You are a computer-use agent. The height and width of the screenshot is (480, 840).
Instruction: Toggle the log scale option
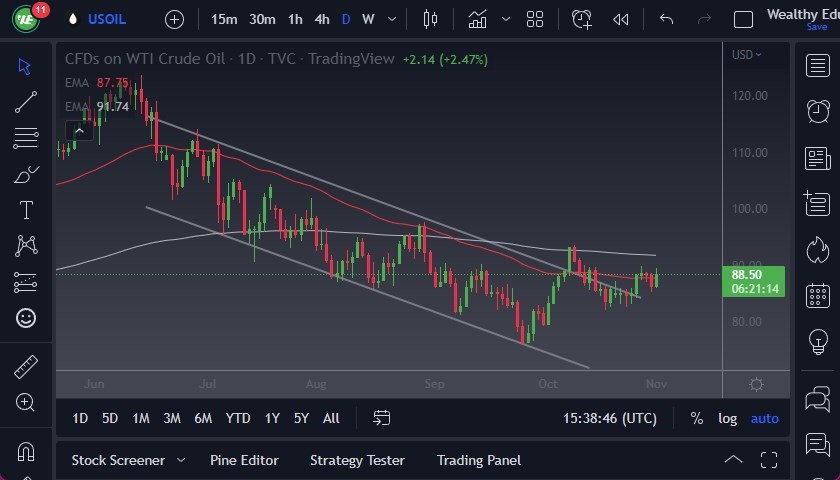[x=728, y=418]
